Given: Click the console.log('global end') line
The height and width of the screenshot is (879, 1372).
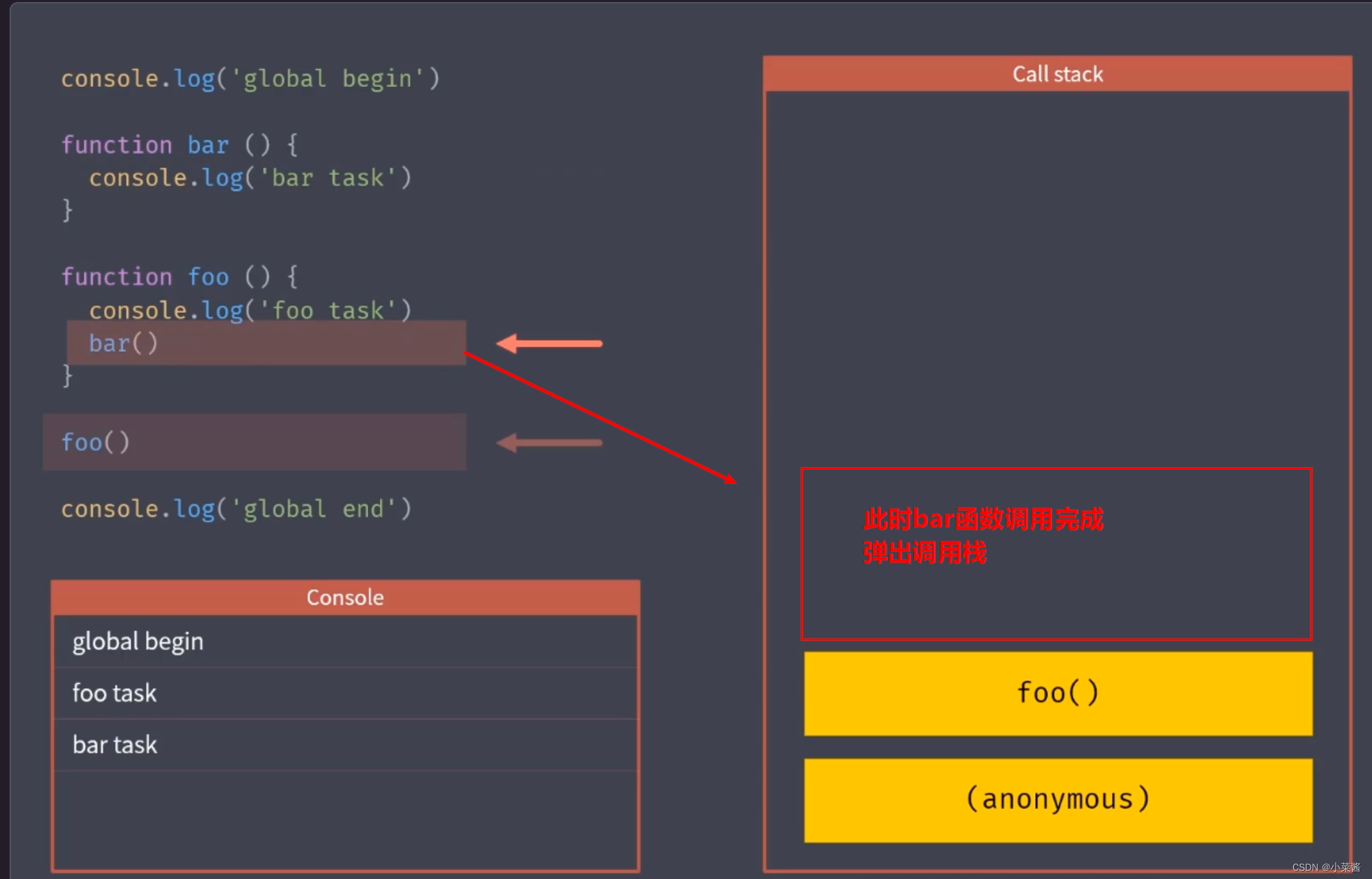Looking at the screenshot, I should pos(236,509).
